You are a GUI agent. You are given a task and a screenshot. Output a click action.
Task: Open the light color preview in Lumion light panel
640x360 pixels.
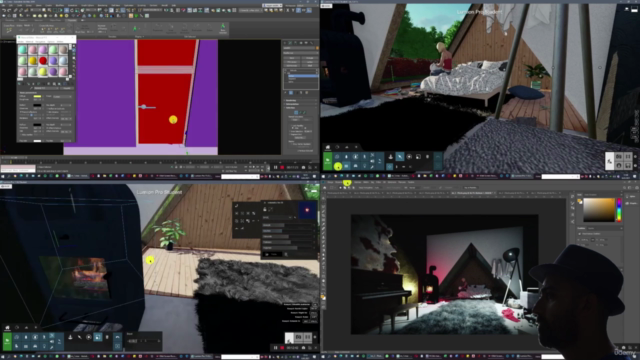pos(307,210)
